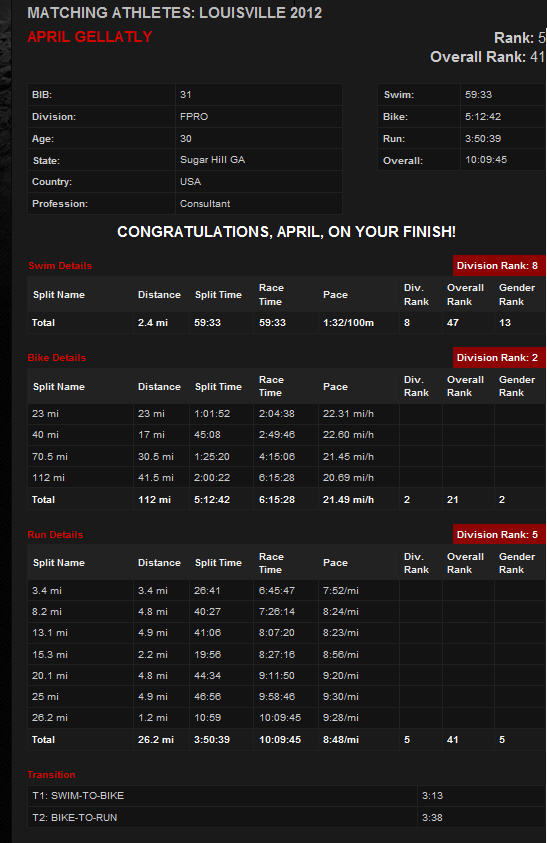
Task: Click run total pace 8:48/mi
Action: point(340,739)
